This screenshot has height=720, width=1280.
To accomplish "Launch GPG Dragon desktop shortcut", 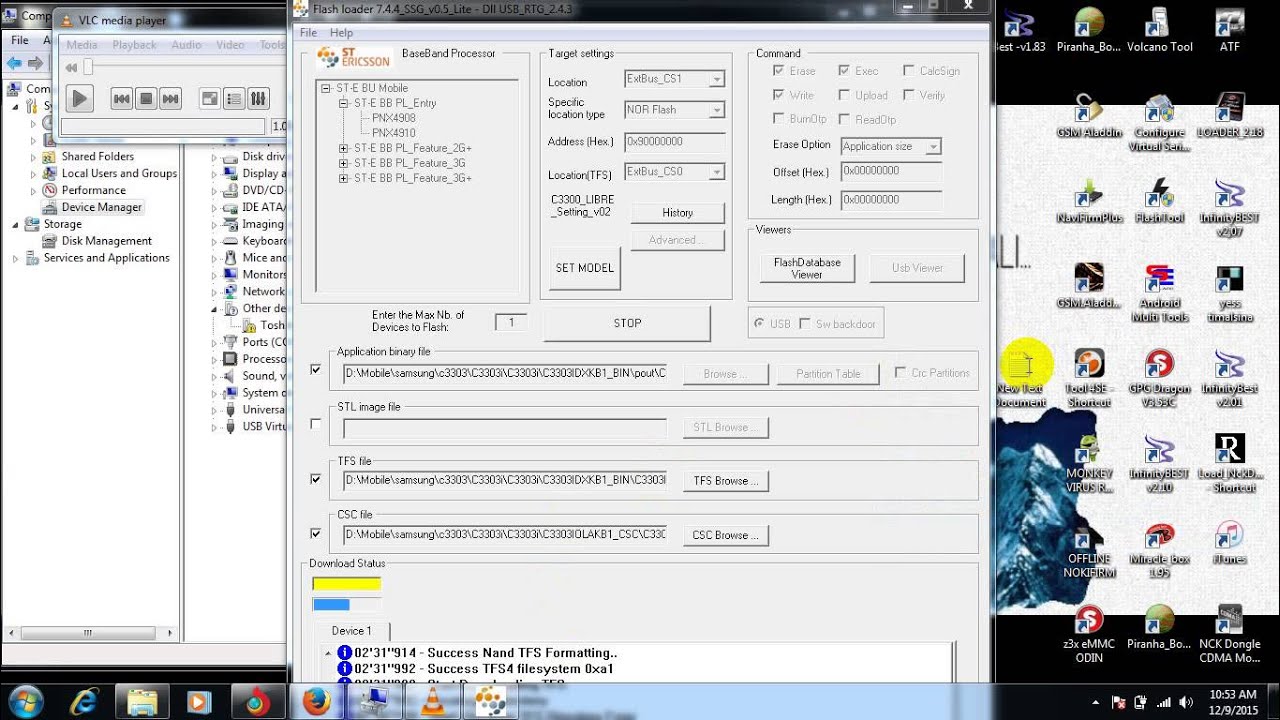I will (1159, 378).
